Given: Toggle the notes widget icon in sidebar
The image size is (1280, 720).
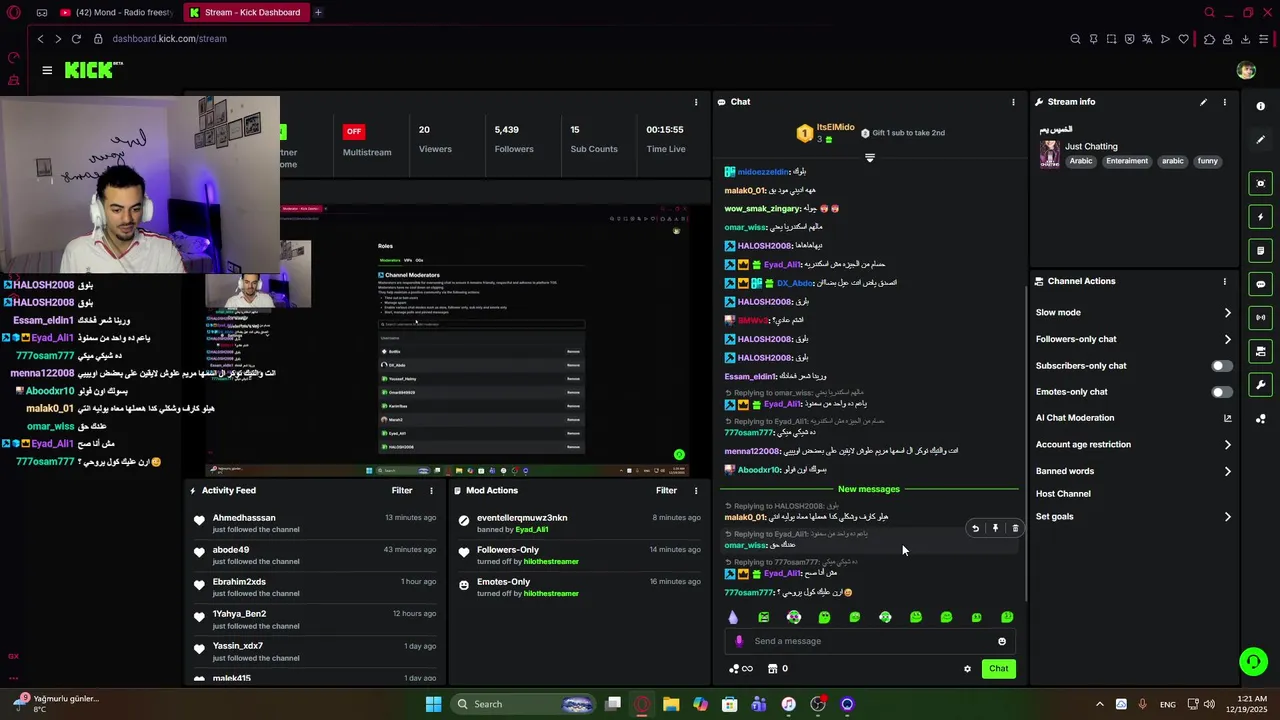Looking at the screenshot, I should point(1260,250).
